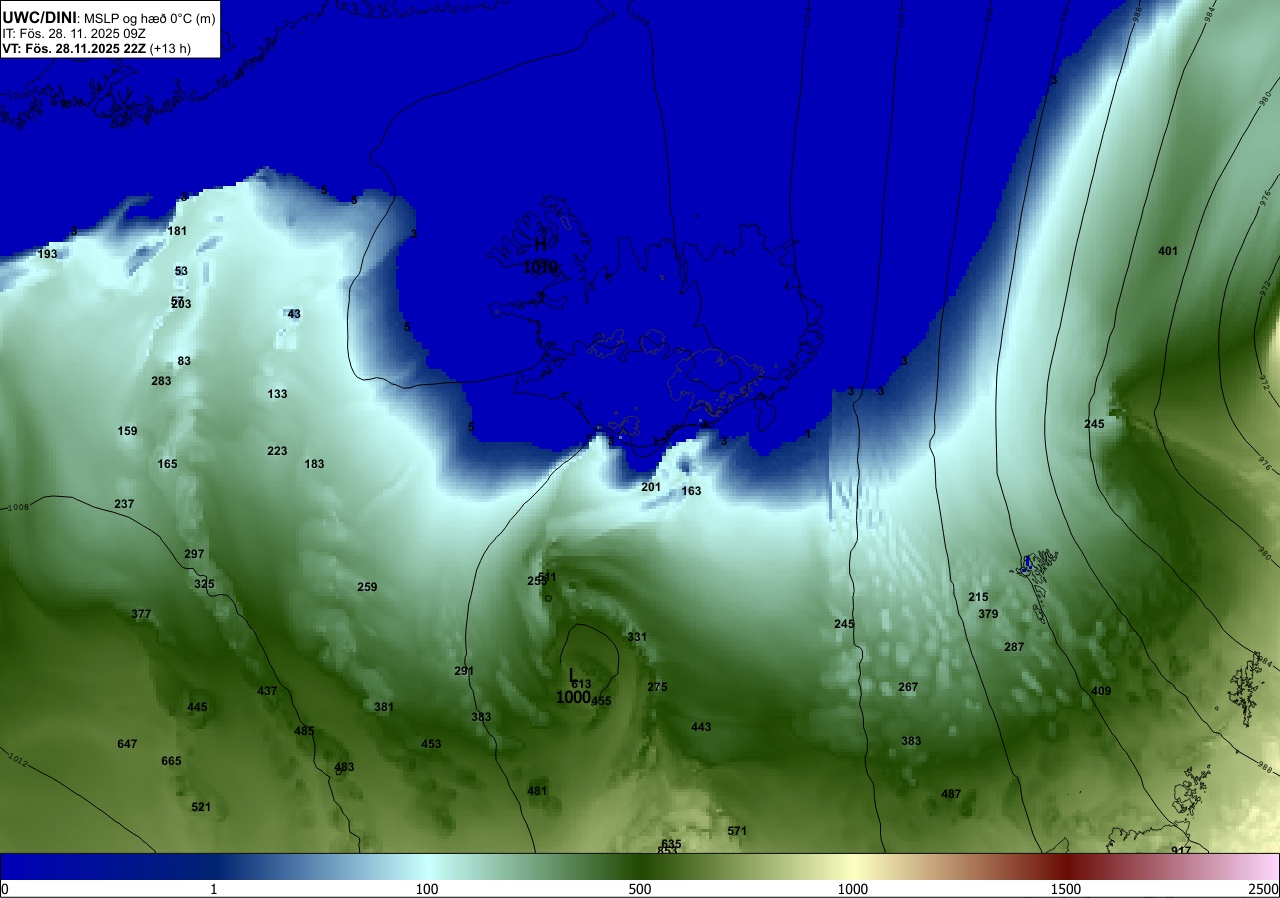
Task: Click the 647 height label
Action: [127, 744]
